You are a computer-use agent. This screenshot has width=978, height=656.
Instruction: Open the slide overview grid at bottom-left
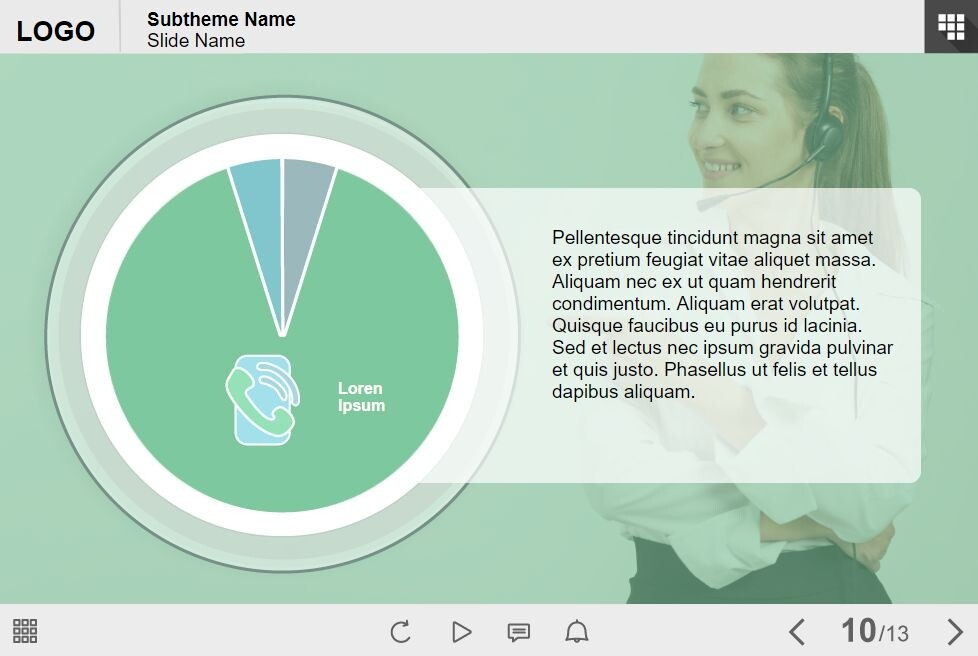25,631
